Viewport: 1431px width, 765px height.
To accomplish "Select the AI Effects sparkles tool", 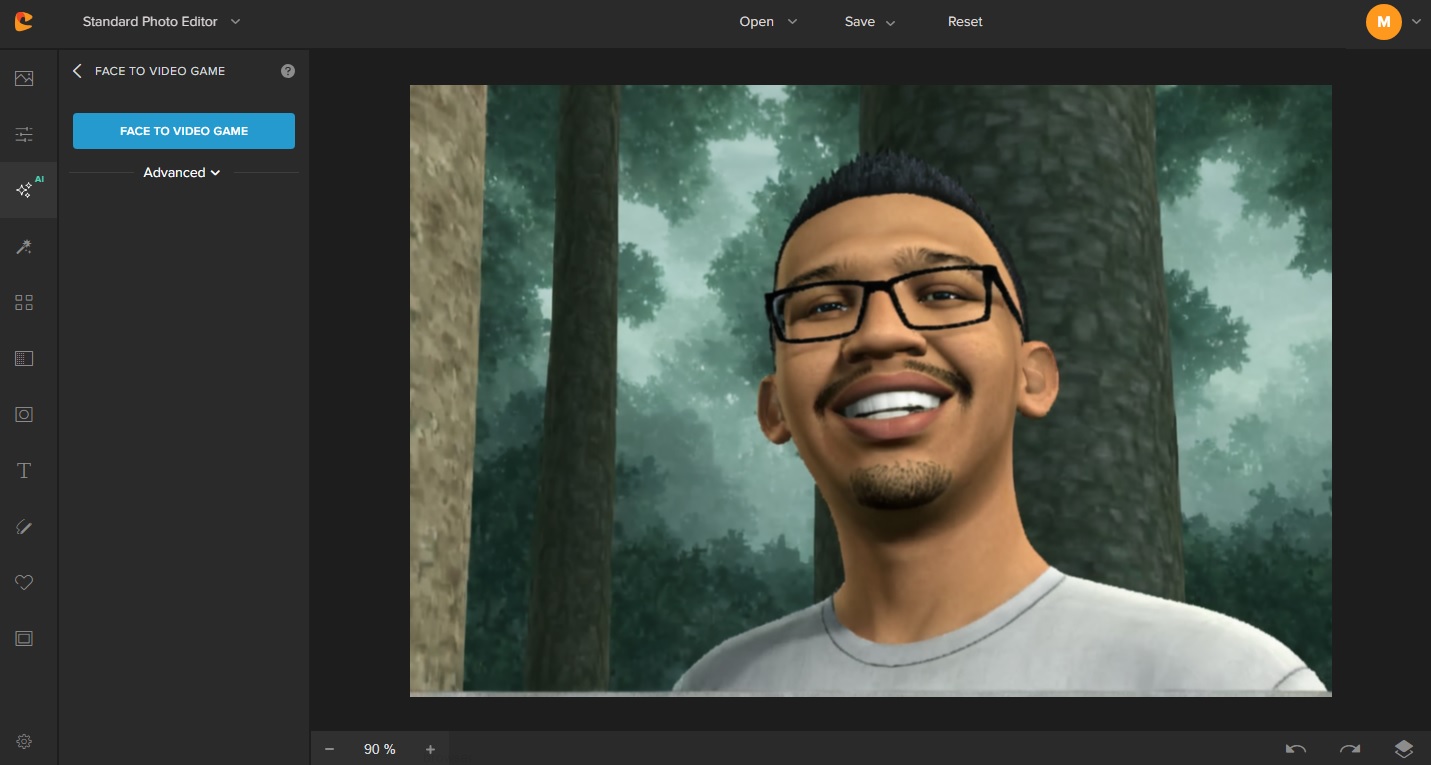I will coord(24,190).
